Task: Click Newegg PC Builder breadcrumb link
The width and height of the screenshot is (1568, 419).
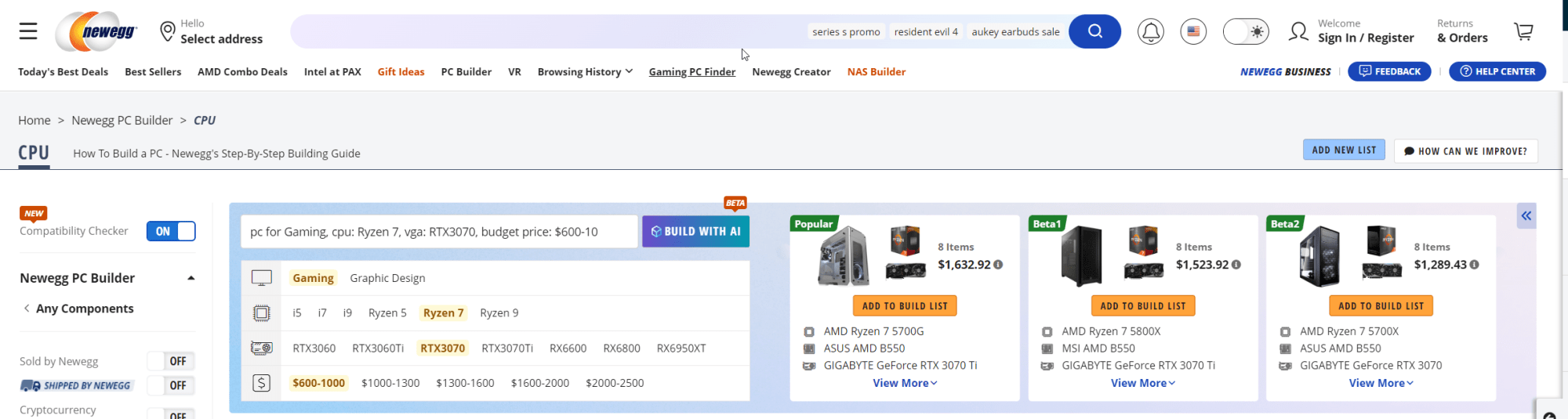Action: [x=122, y=120]
